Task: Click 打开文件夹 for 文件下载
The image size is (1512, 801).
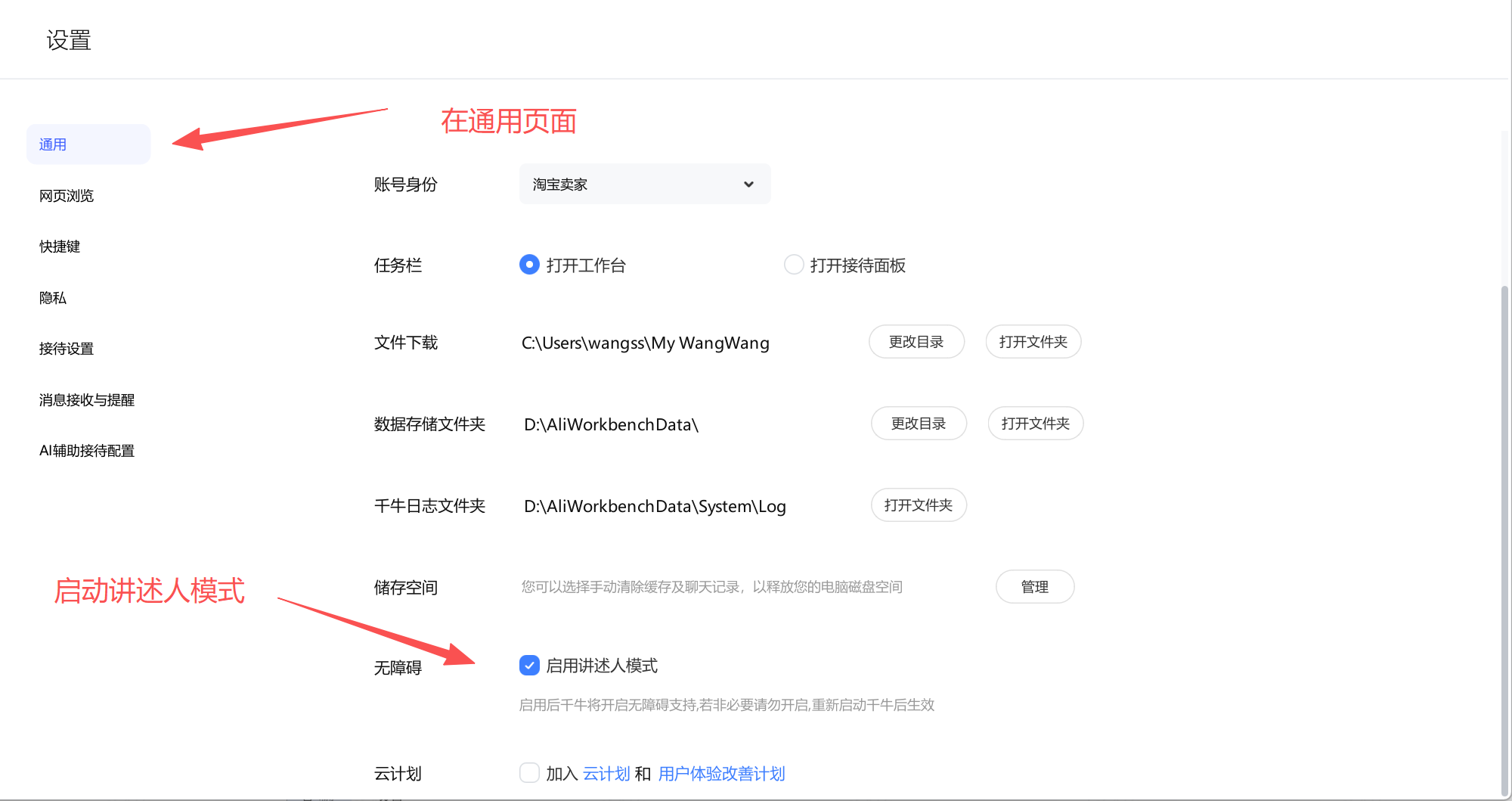Action: pos(1033,342)
